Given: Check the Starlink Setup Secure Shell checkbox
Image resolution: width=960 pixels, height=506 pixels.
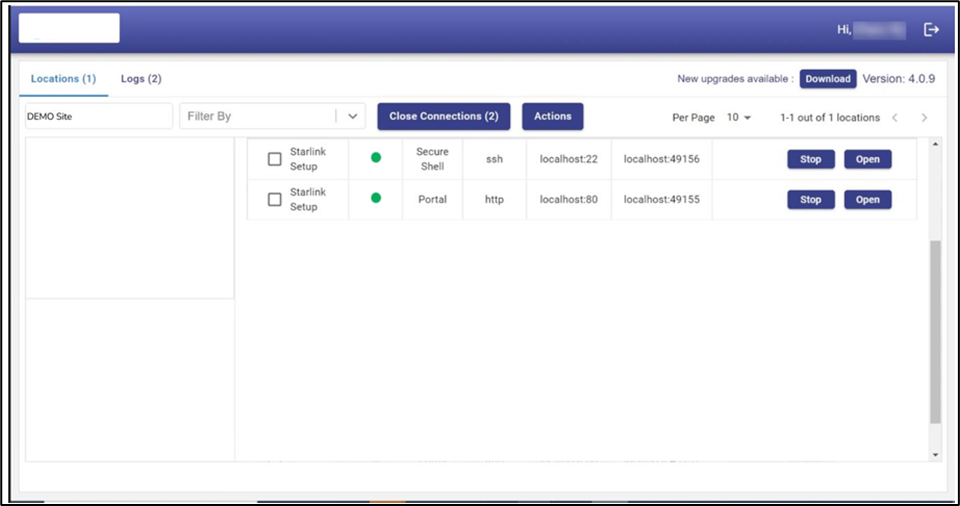Looking at the screenshot, I should (275, 159).
